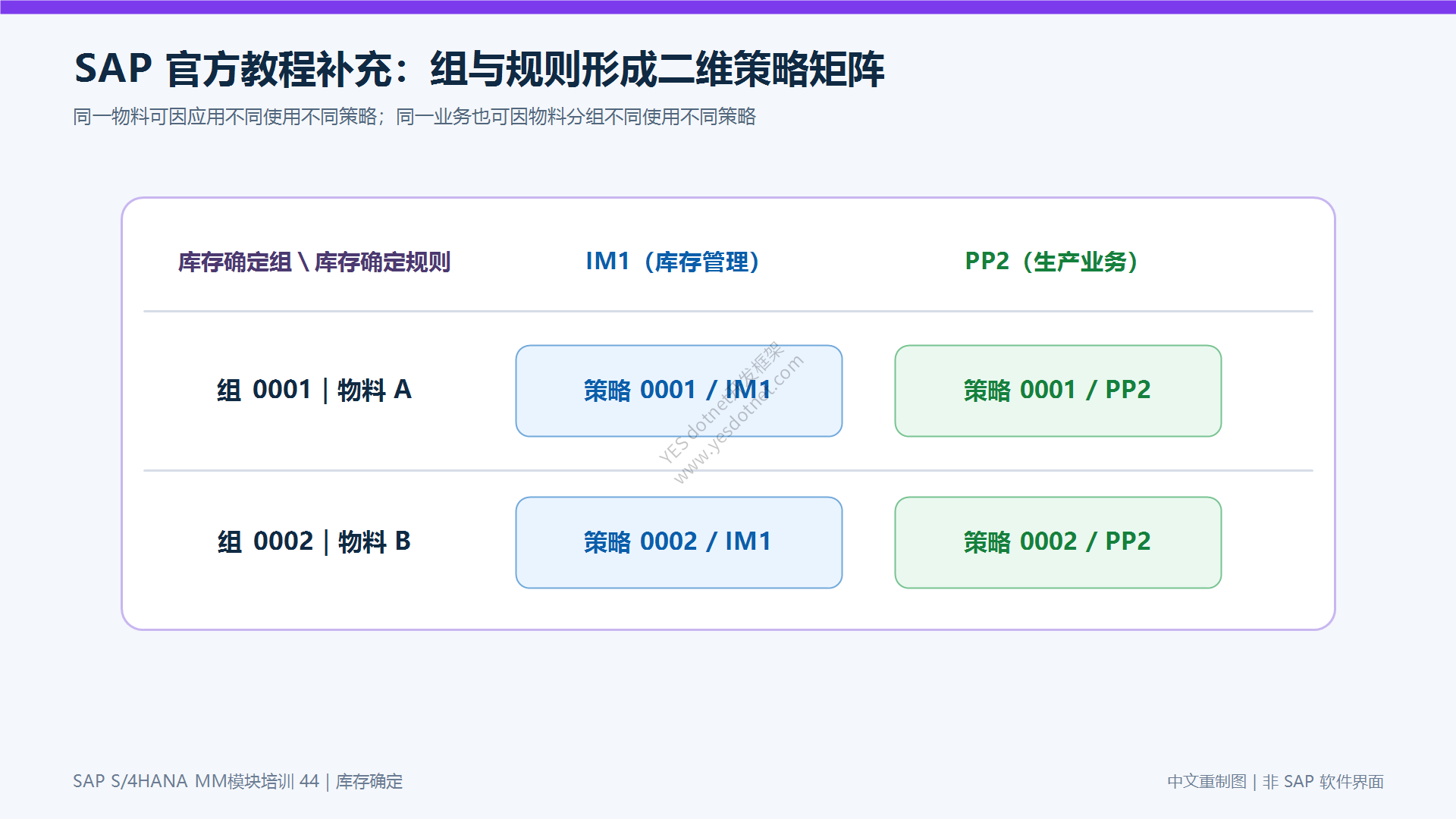The image size is (1456, 819).
Task: Click footer note 中文重制图 | 非 SAP 软件界面
Action: pos(1276,781)
